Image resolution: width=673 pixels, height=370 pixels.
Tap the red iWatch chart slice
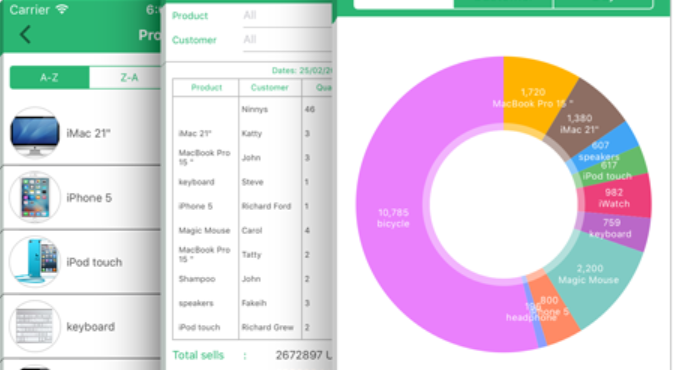(x=615, y=198)
